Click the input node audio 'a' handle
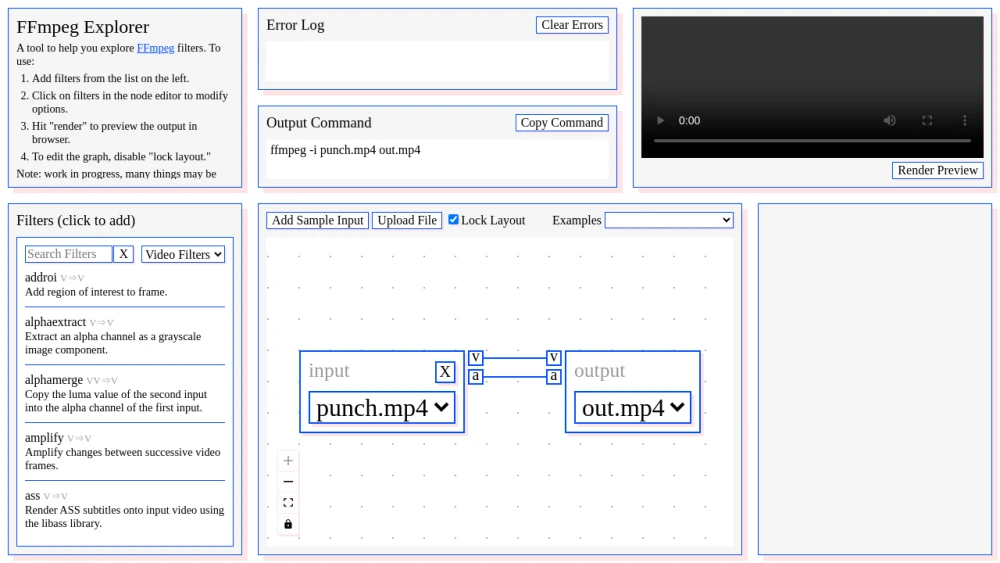The image size is (1000, 563). pyautogui.click(x=475, y=376)
